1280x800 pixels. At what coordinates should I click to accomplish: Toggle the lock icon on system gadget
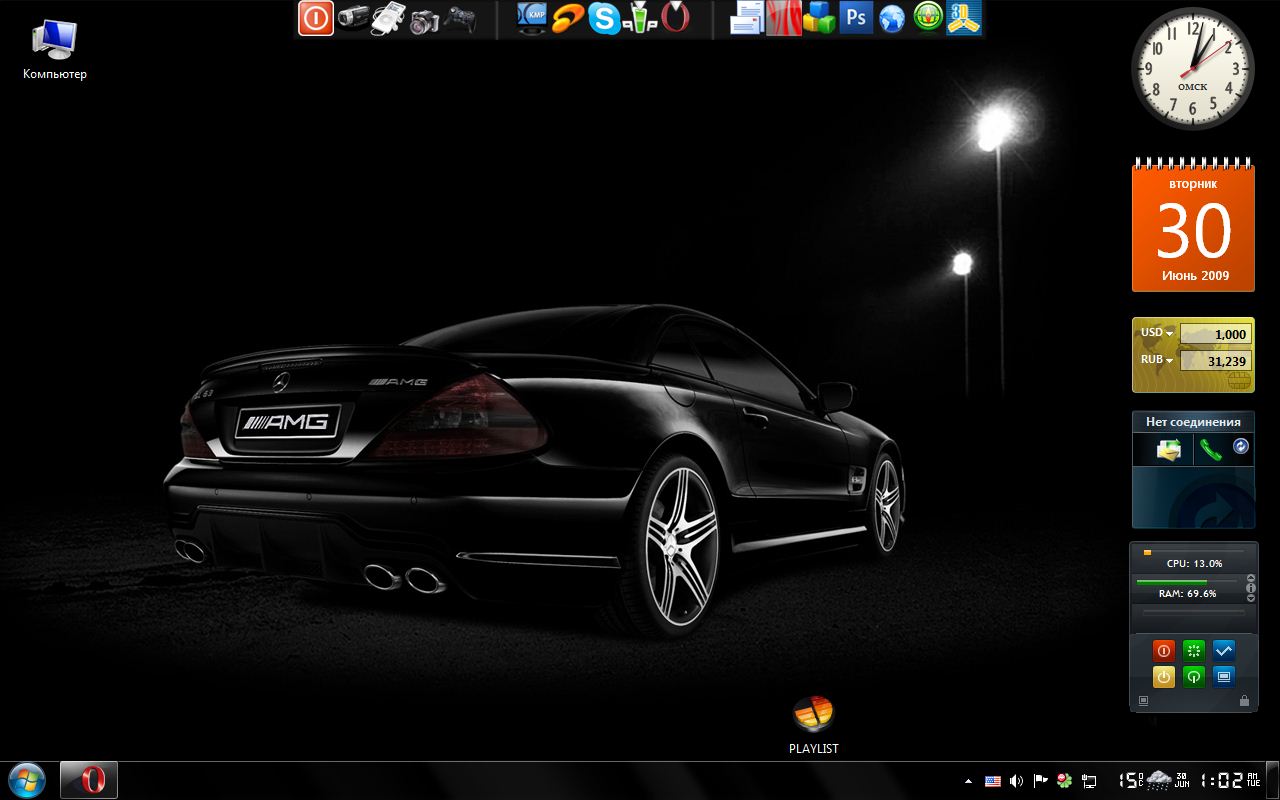pos(1244,701)
